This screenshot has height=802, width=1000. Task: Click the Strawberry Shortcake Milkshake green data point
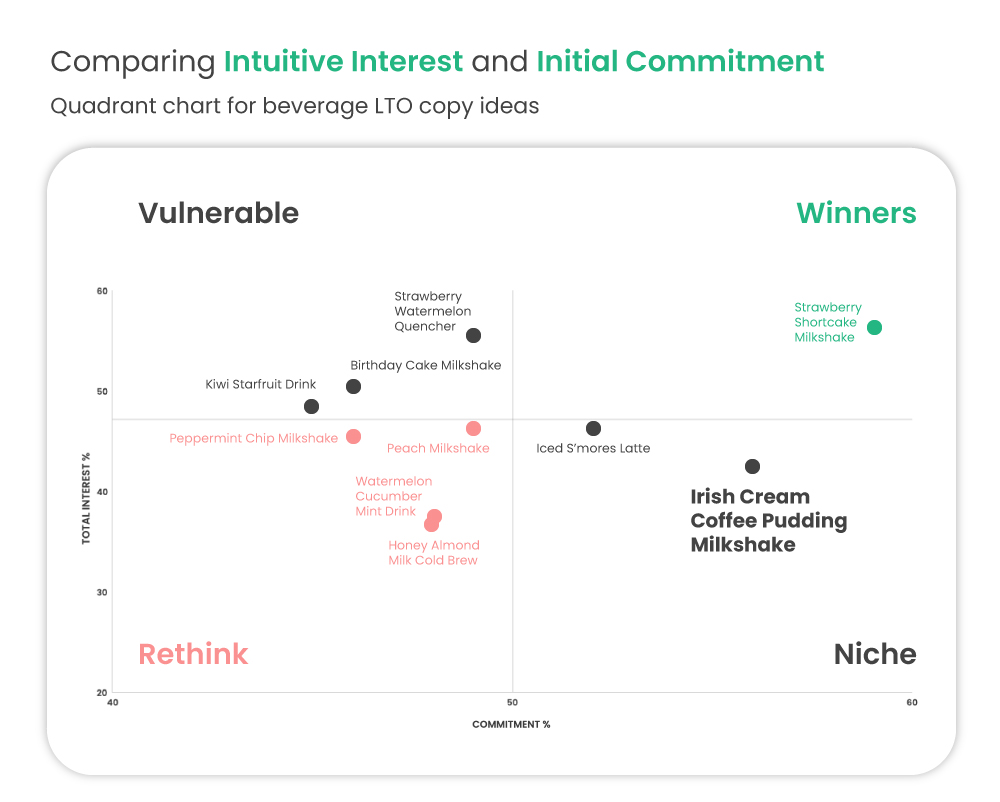(874, 328)
